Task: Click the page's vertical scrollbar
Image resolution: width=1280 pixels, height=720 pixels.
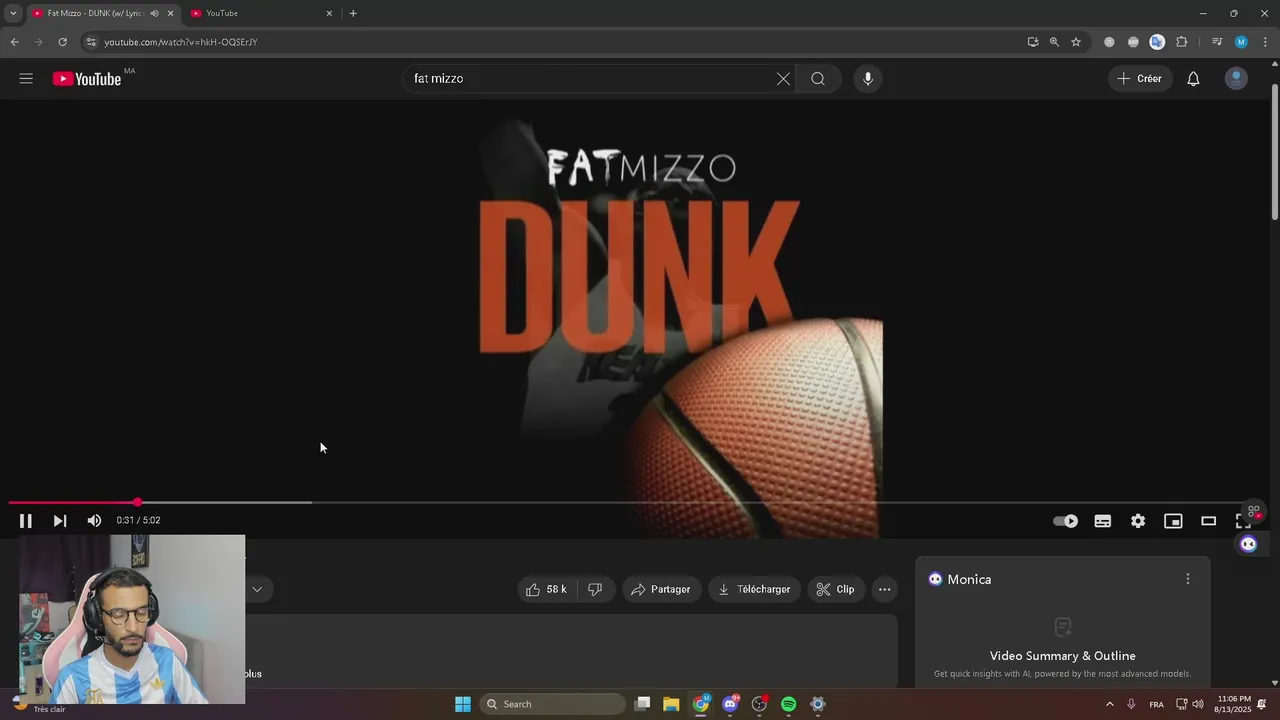Action: point(1274,150)
